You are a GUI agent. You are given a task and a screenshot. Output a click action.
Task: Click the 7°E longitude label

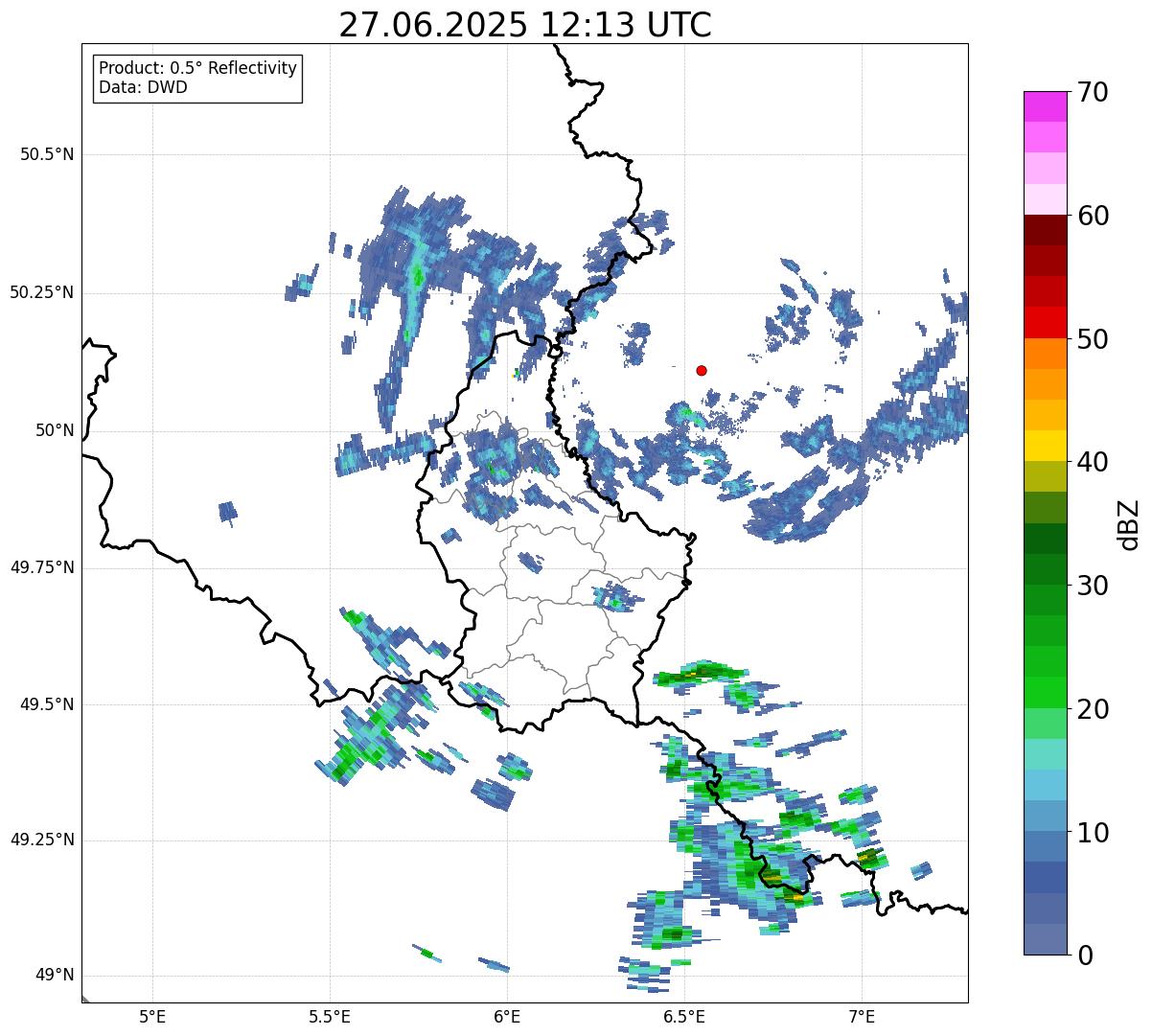coord(862,1016)
